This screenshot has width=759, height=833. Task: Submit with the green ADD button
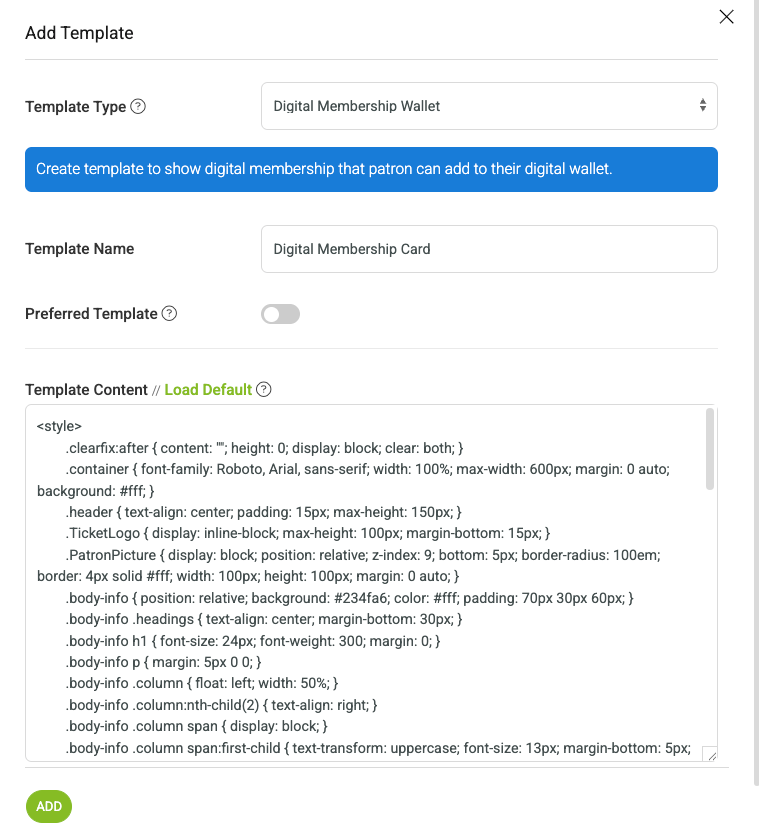49,806
